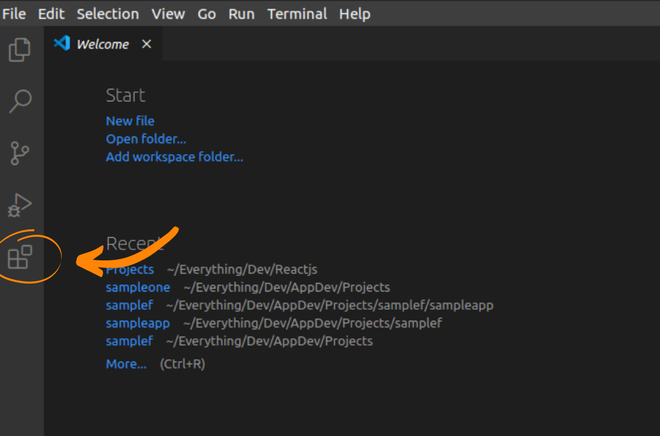
Task: Open the Search view icon
Action: [20, 101]
